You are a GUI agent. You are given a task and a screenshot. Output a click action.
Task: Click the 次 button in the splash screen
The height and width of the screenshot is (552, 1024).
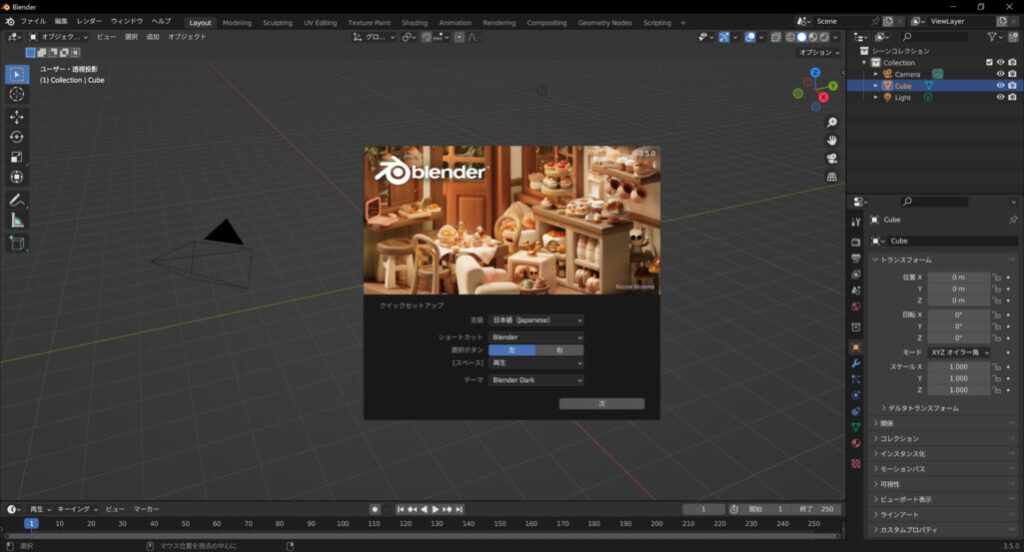(602, 404)
